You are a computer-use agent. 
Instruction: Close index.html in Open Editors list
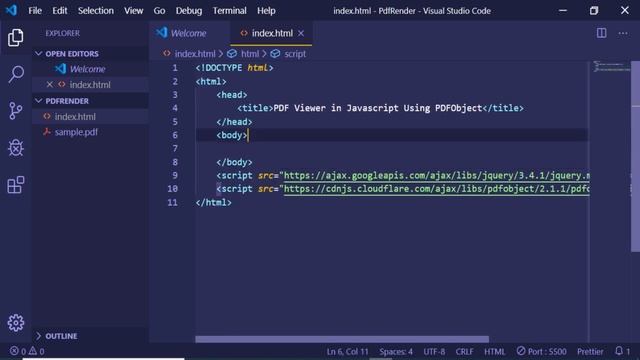(x=49, y=84)
